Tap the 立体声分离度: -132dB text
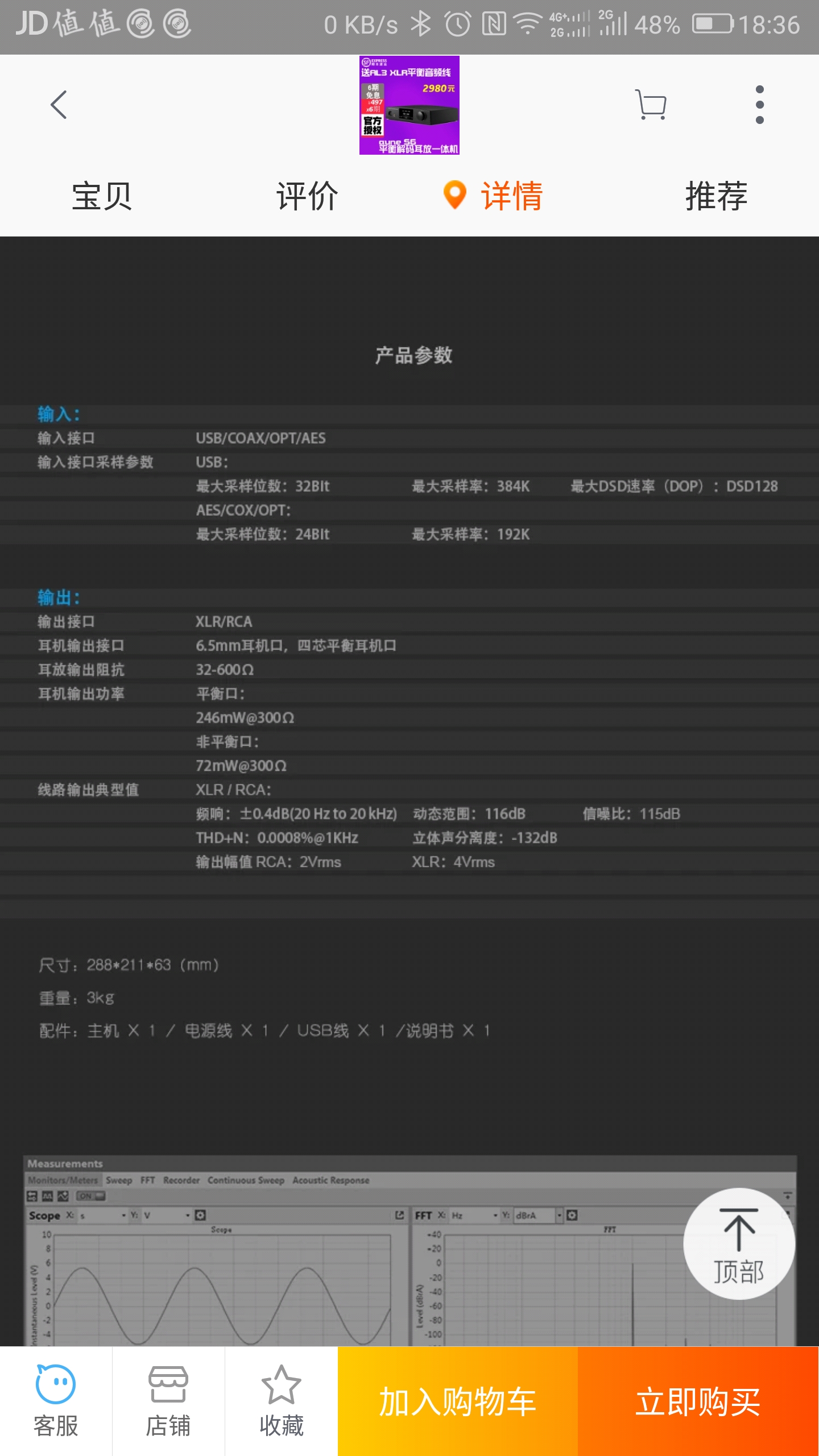Screen dimensions: 819x1456 pos(485,838)
